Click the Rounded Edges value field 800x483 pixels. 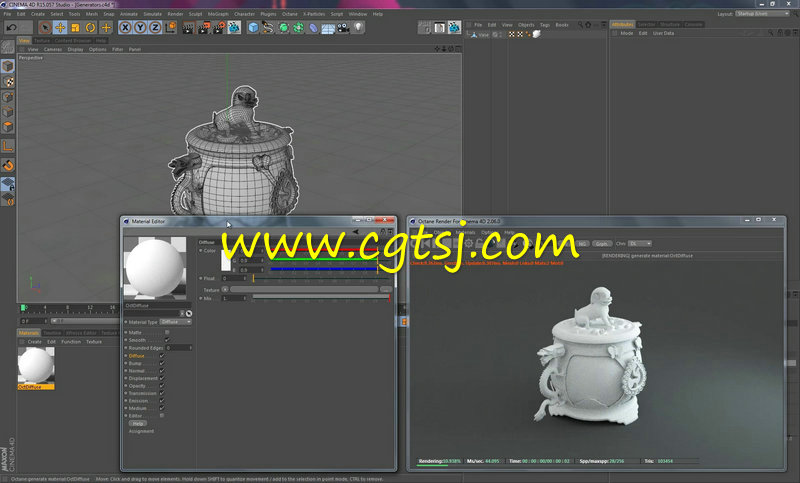[179, 348]
